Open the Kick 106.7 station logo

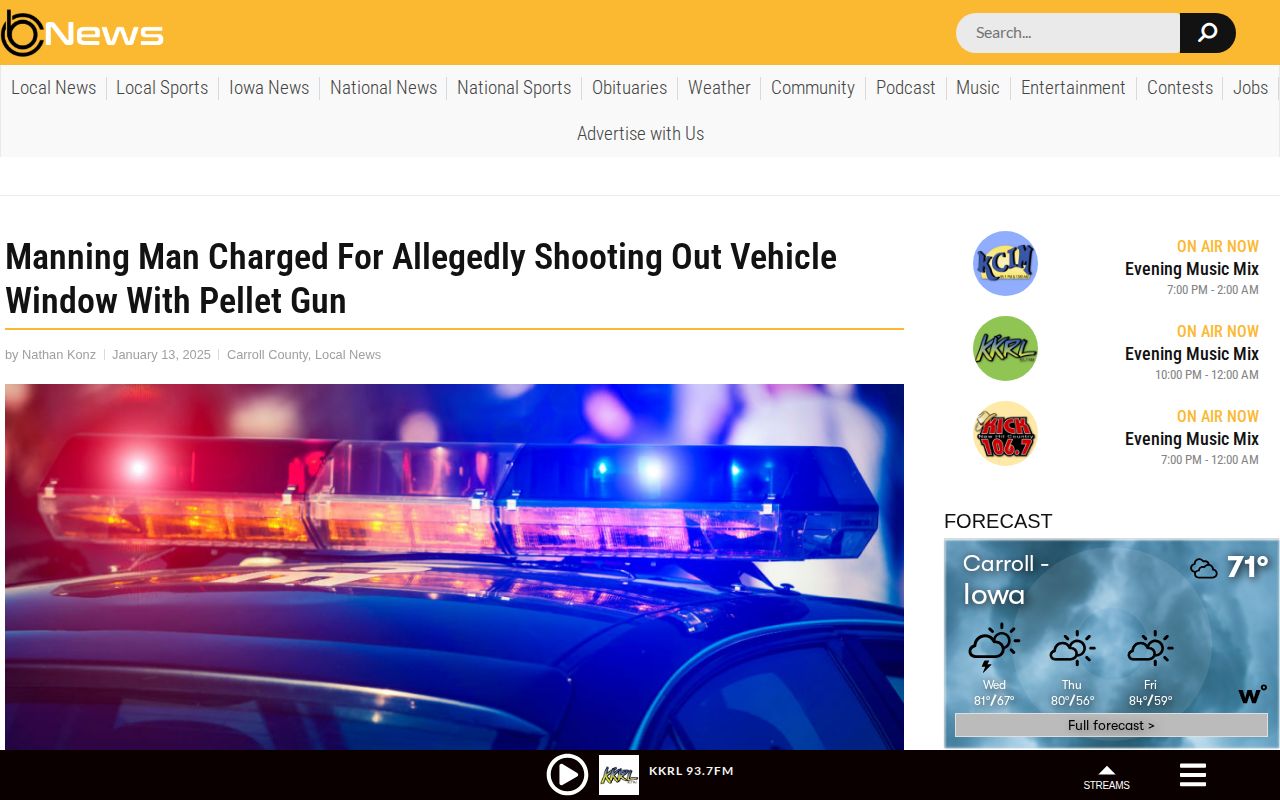(x=1005, y=433)
